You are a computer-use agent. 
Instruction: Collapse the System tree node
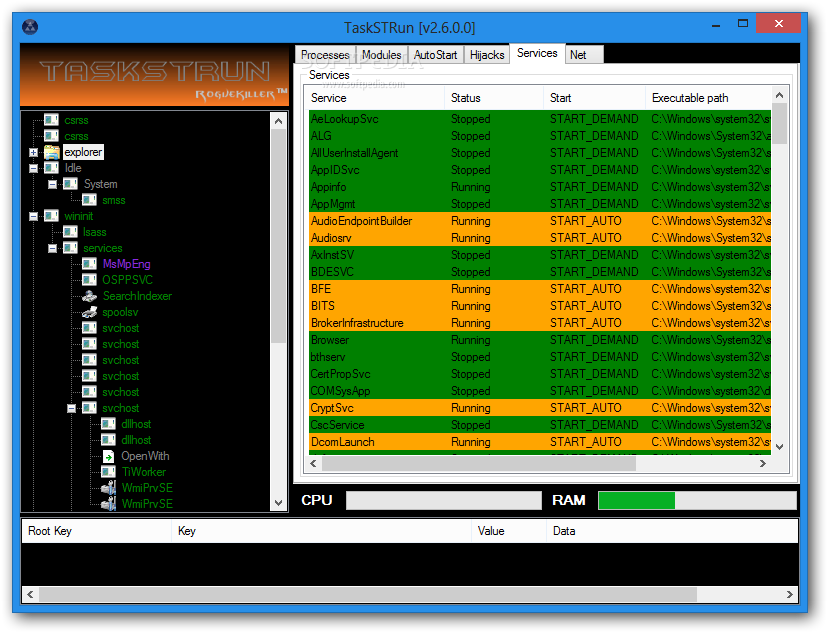(x=52, y=184)
